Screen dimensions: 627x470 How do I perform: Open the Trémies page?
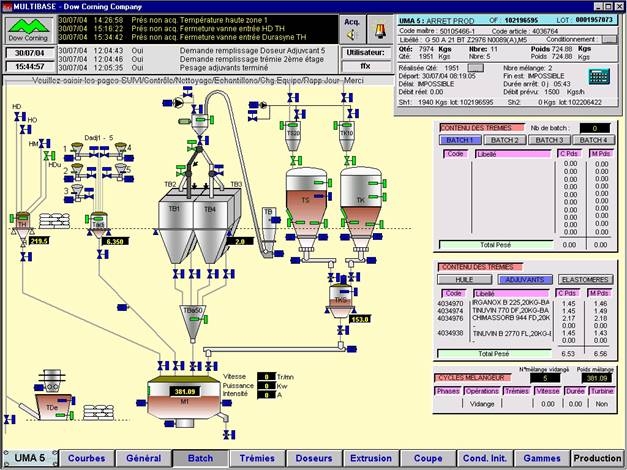[x=257, y=458]
